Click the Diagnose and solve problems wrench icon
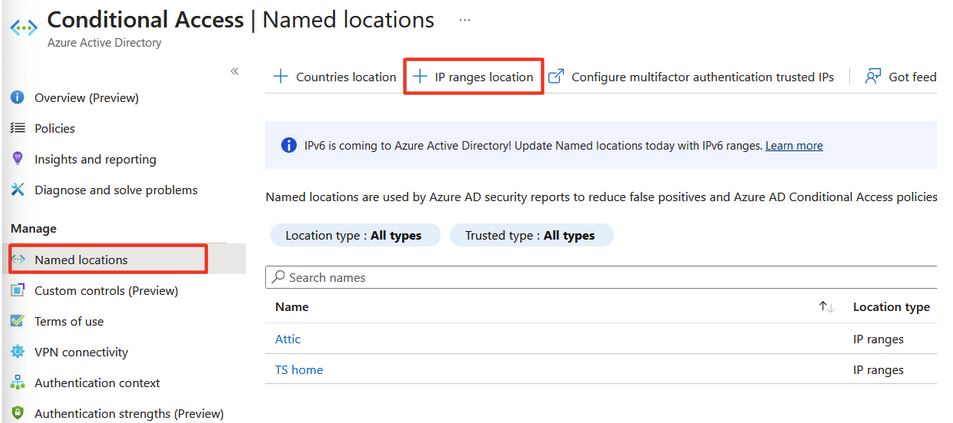 coord(17,190)
